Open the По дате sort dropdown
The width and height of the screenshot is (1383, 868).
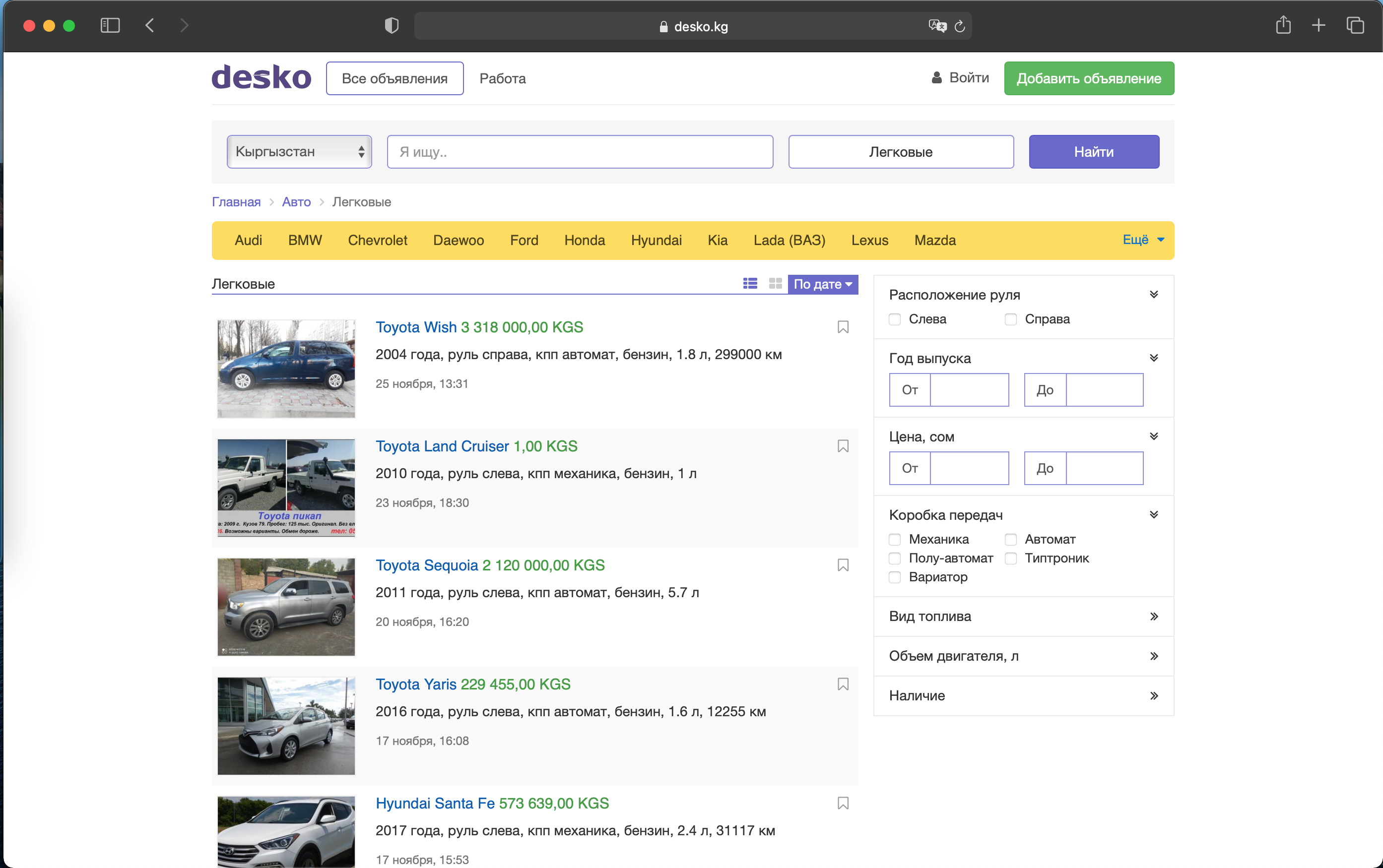tap(822, 284)
